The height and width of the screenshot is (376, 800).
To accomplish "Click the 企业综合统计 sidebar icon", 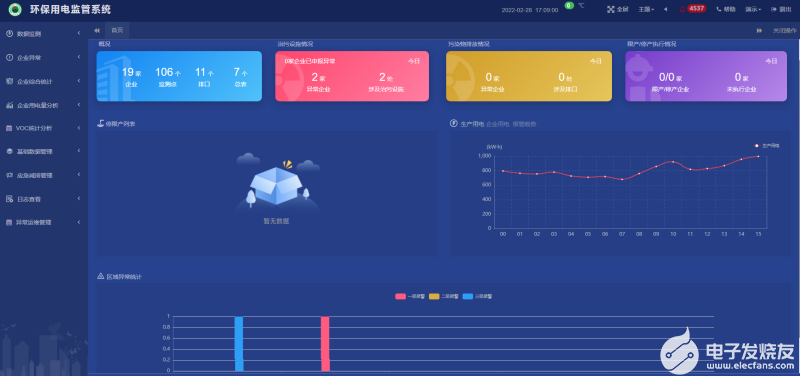I will pos(9,81).
